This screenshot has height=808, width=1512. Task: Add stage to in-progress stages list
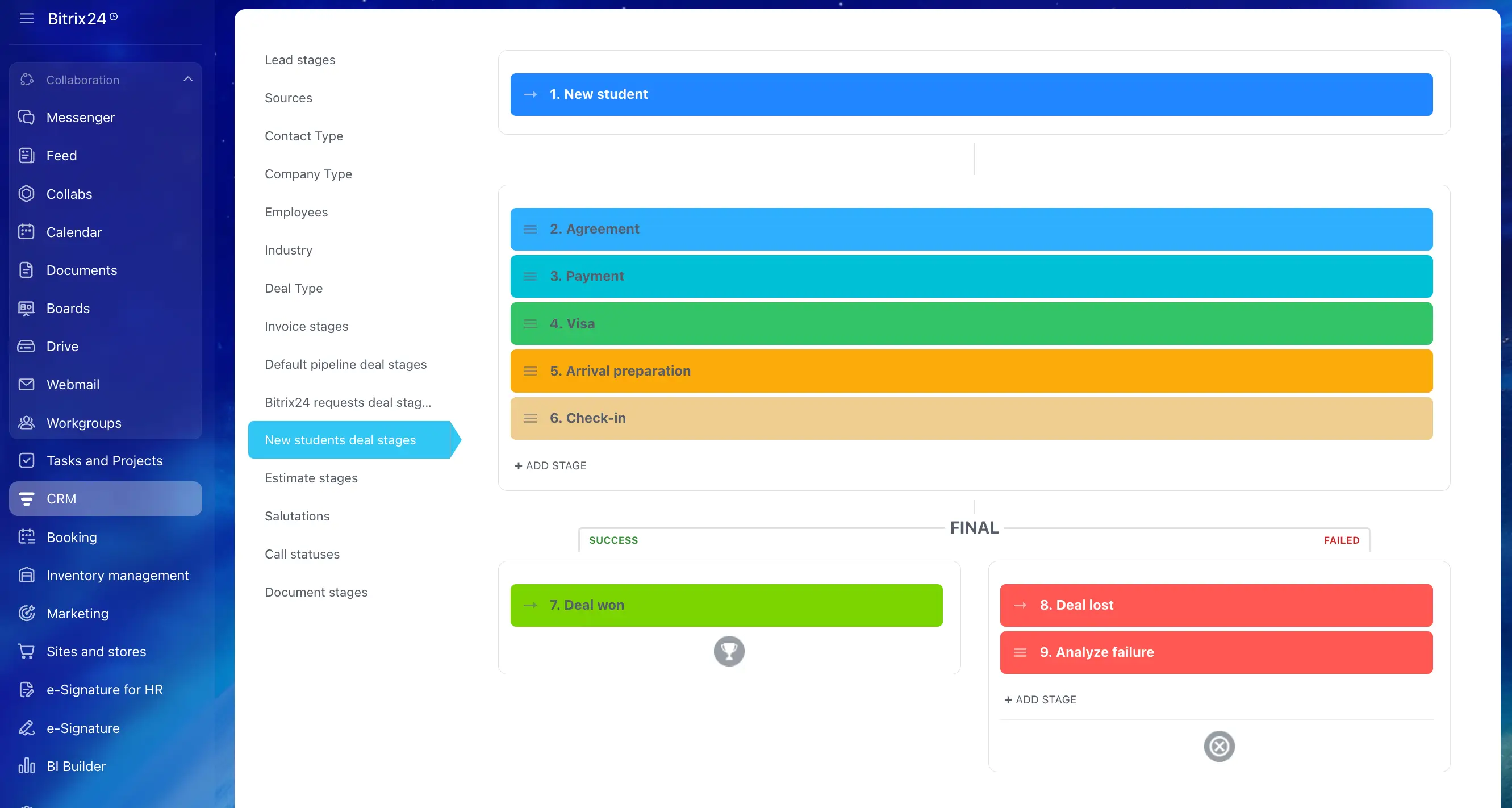pyautogui.click(x=550, y=466)
